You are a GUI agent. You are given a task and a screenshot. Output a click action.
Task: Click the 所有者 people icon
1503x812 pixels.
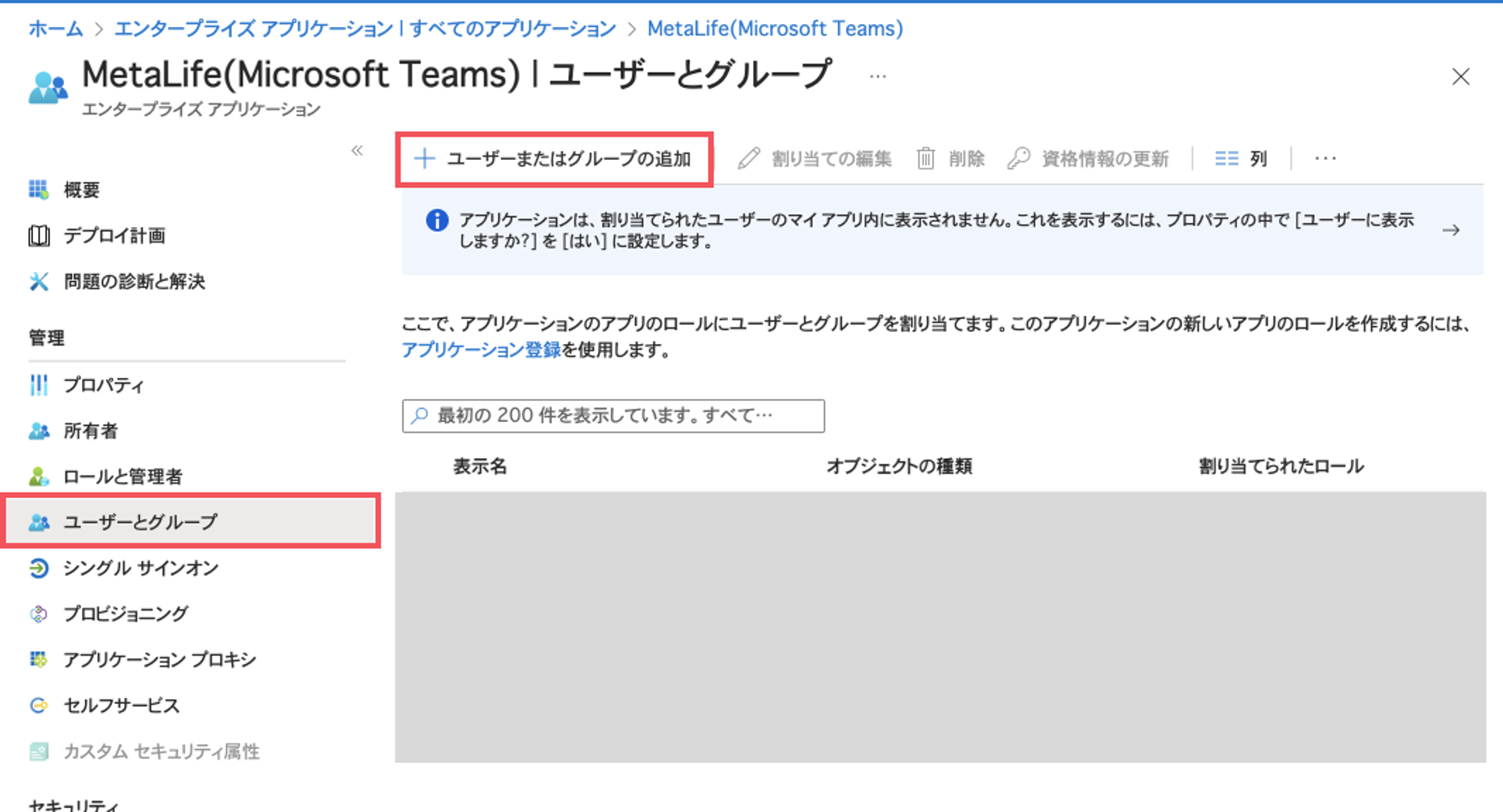pos(39,431)
